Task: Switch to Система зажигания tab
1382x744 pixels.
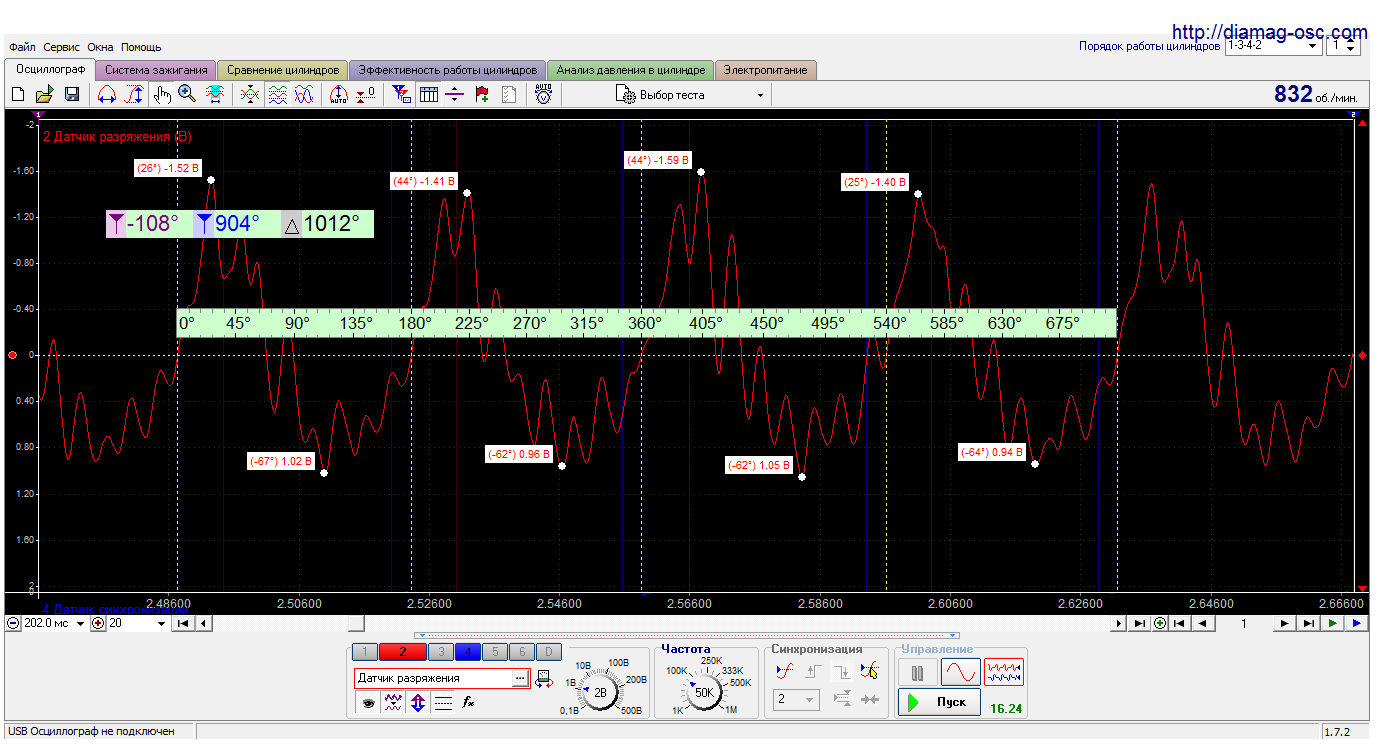Action: (156, 70)
